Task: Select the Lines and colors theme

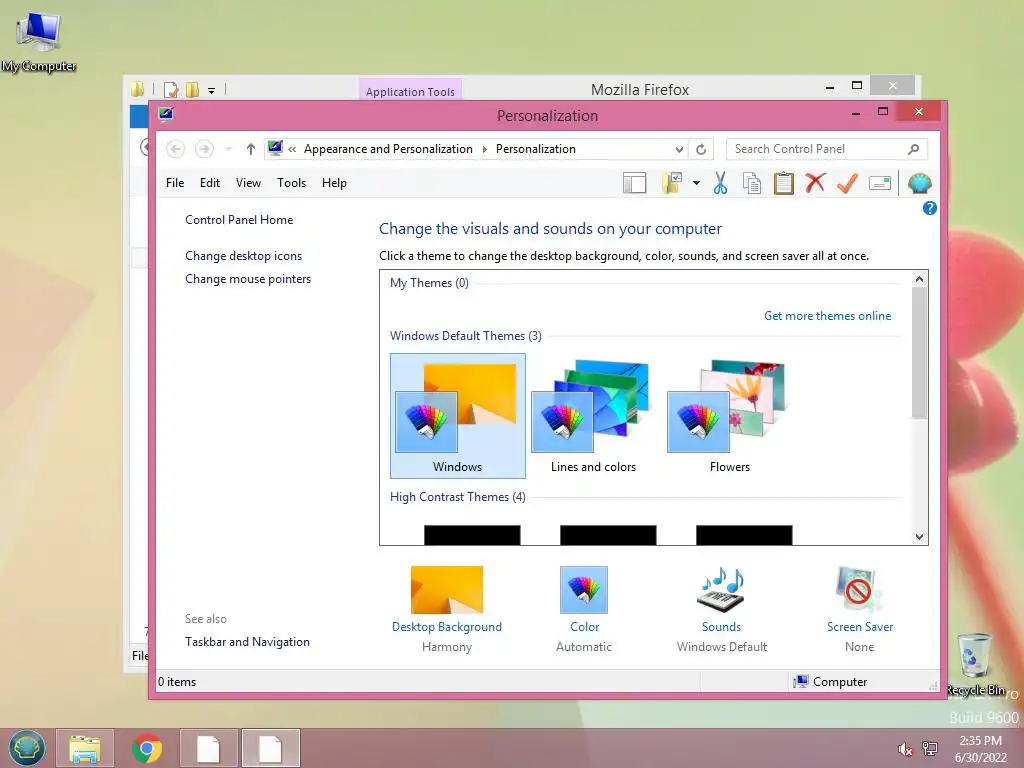Action: [593, 415]
